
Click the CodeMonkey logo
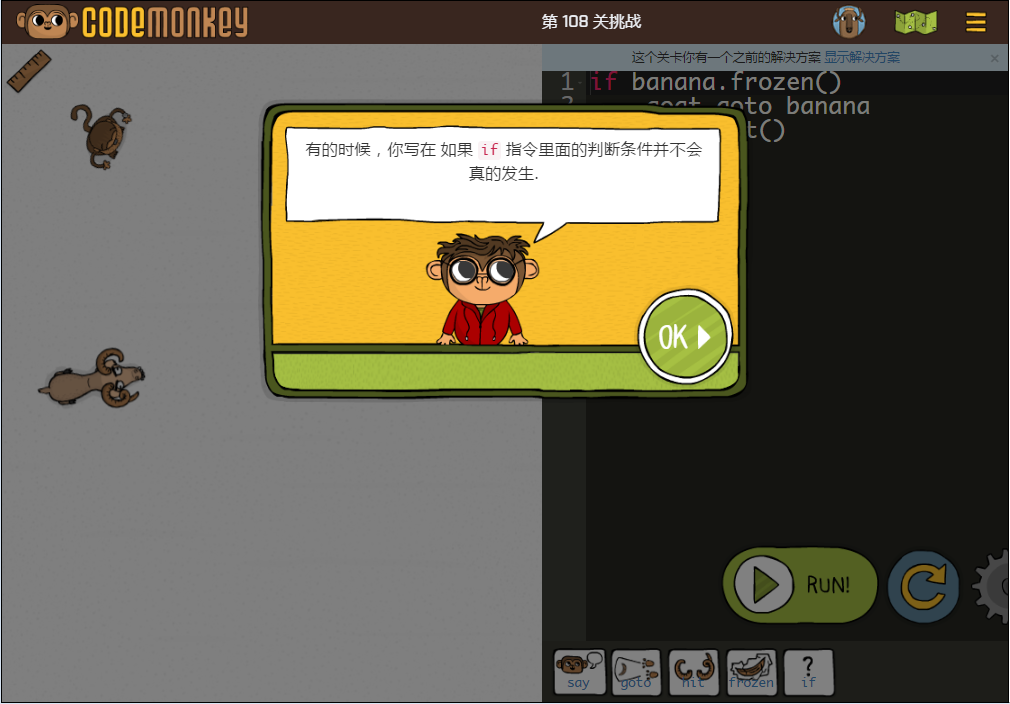coord(132,22)
